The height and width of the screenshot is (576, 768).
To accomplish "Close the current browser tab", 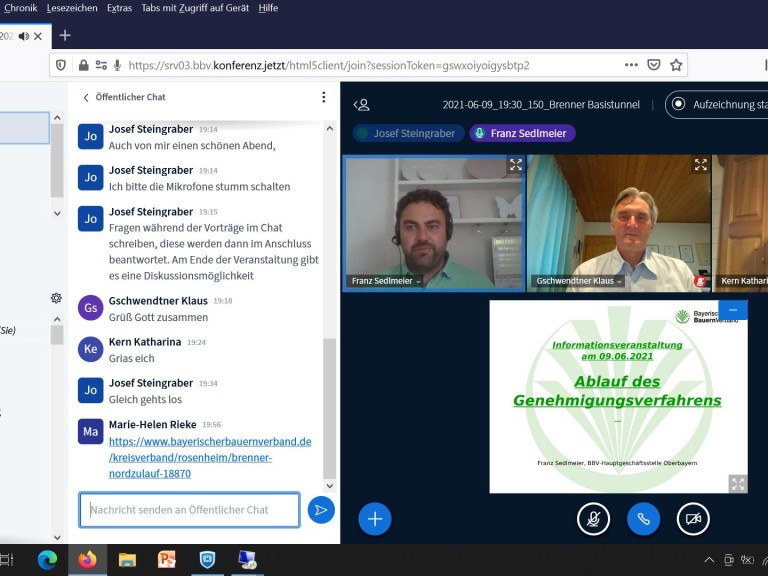I will pos(38,36).
